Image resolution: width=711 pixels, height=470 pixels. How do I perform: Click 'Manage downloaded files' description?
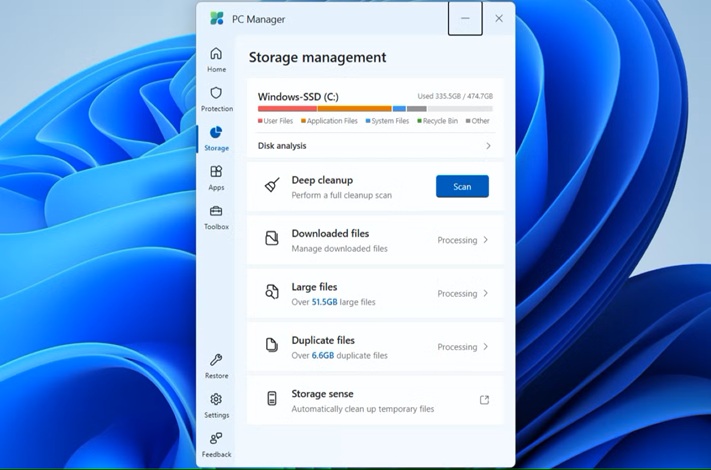(x=339, y=249)
